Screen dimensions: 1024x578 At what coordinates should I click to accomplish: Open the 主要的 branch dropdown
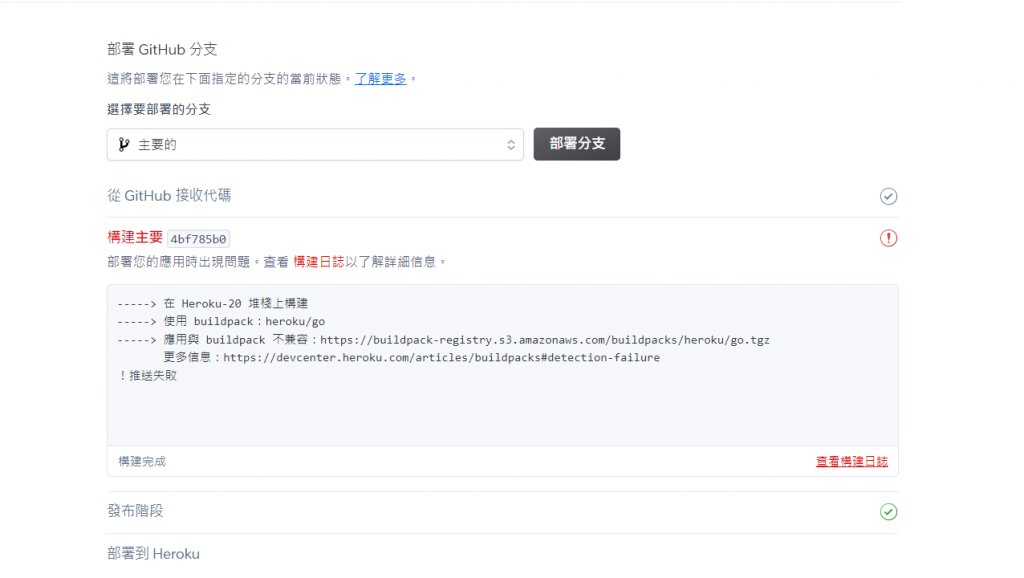pyautogui.click(x=315, y=144)
